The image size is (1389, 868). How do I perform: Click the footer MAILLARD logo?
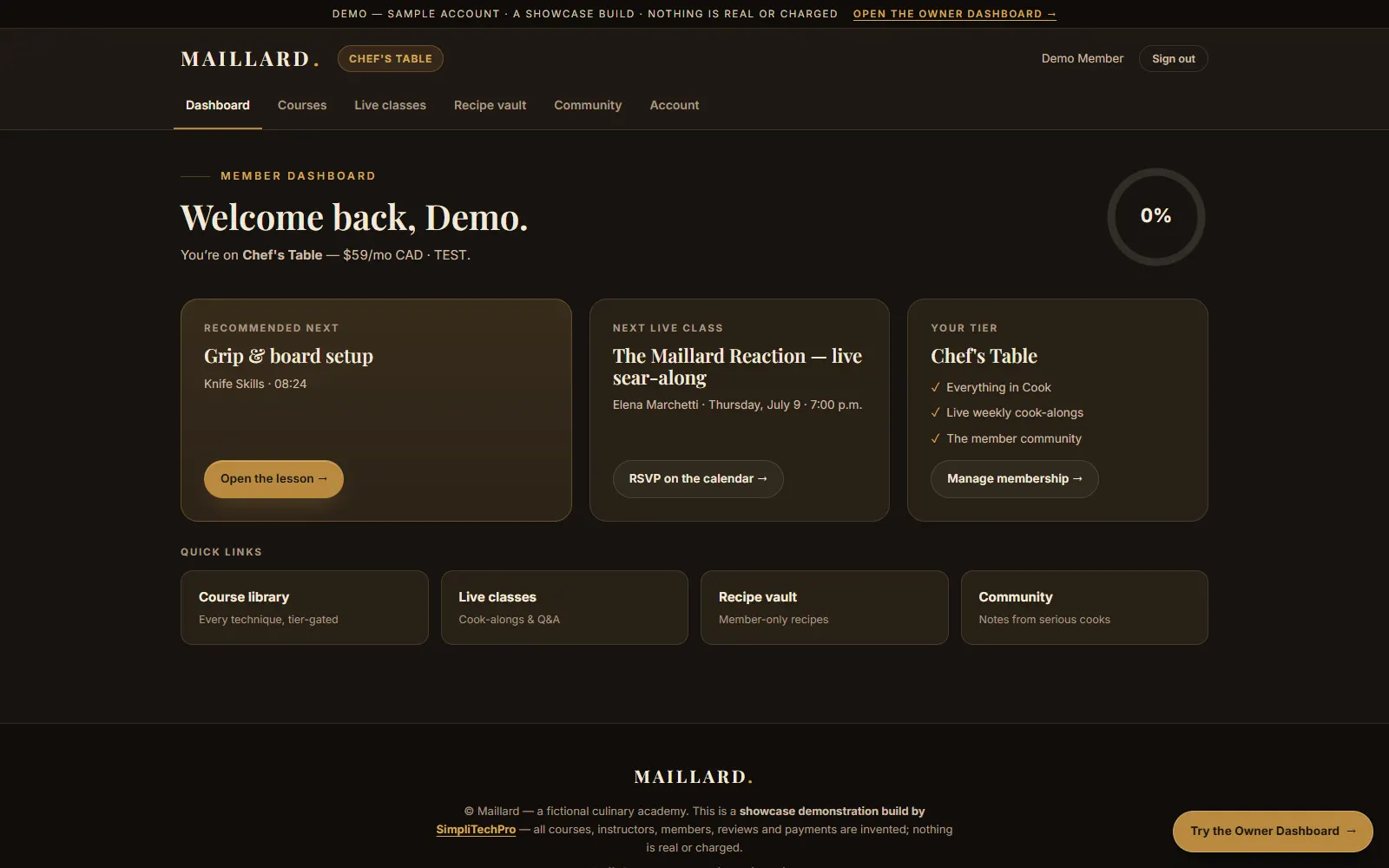pos(694,777)
